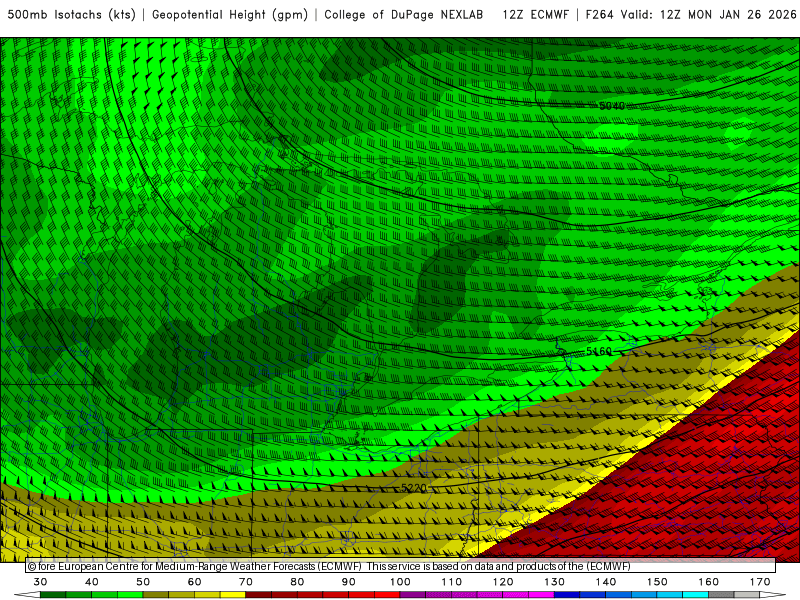Click the 'Valid: 12Z MON JAN 26 2026' text
800x600 pixels.
point(709,15)
